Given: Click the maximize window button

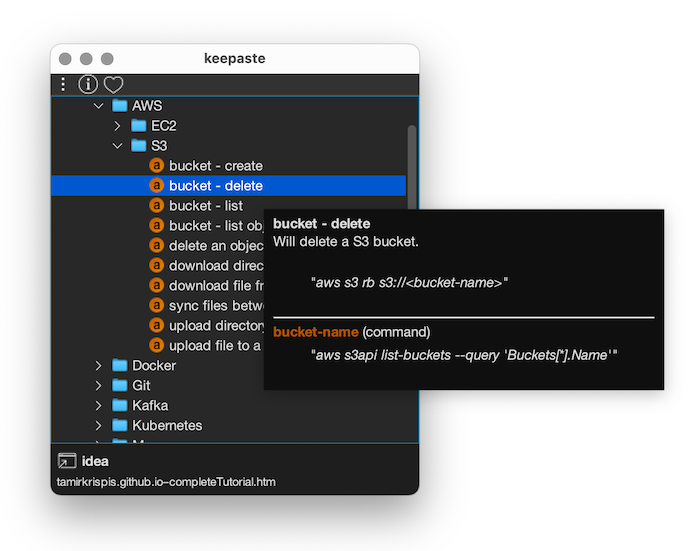Looking at the screenshot, I should 107,58.
